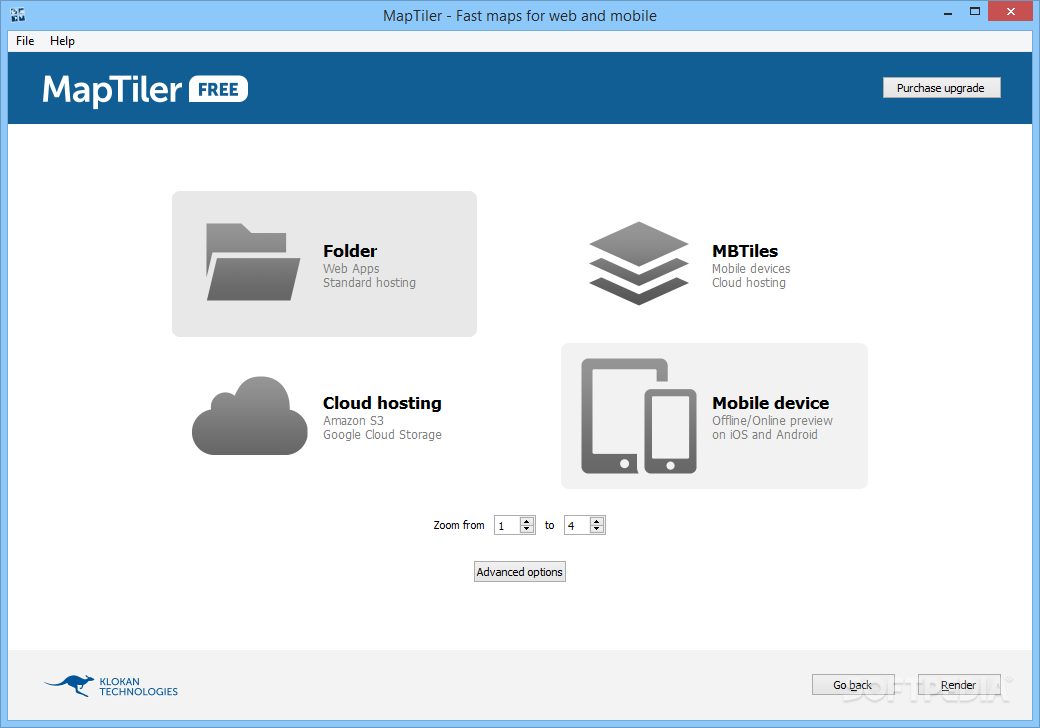The width and height of the screenshot is (1040, 728).
Task: Increase the Zoom to value
Action: point(597,521)
